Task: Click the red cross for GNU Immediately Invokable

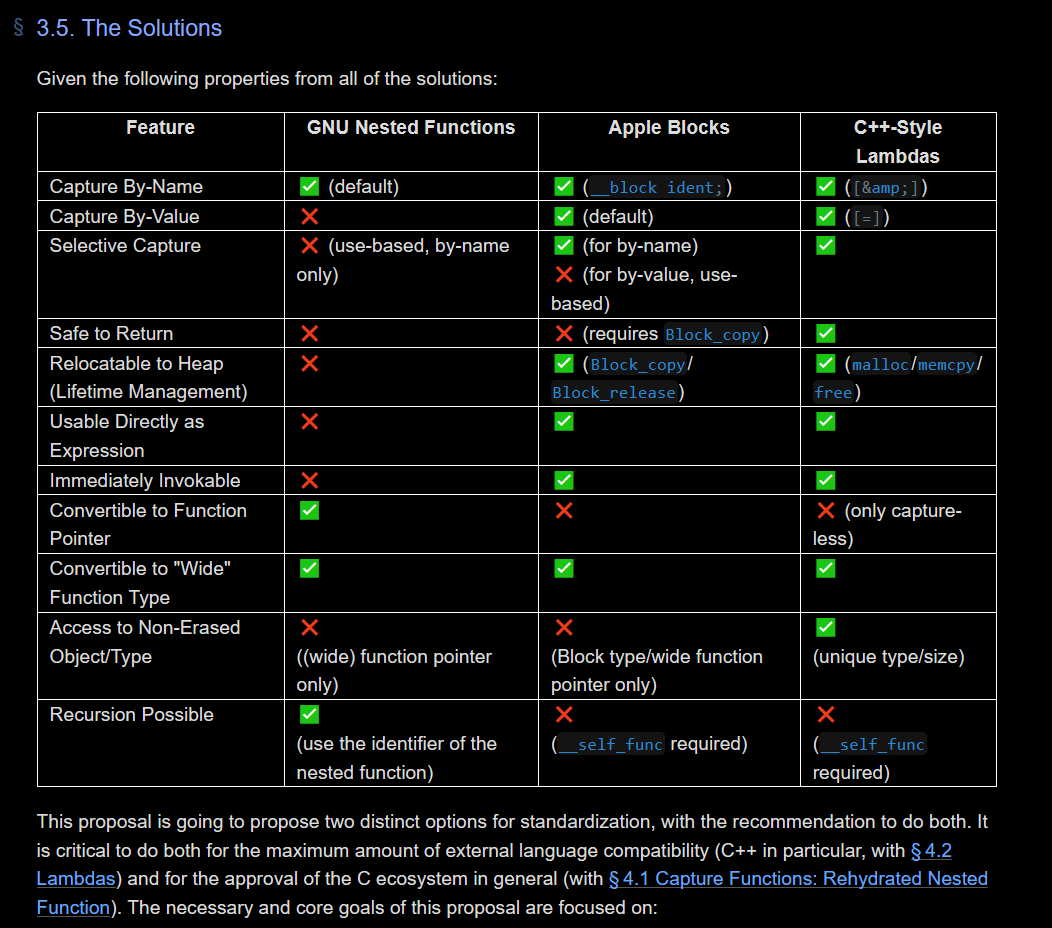Action: click(309, 480)
